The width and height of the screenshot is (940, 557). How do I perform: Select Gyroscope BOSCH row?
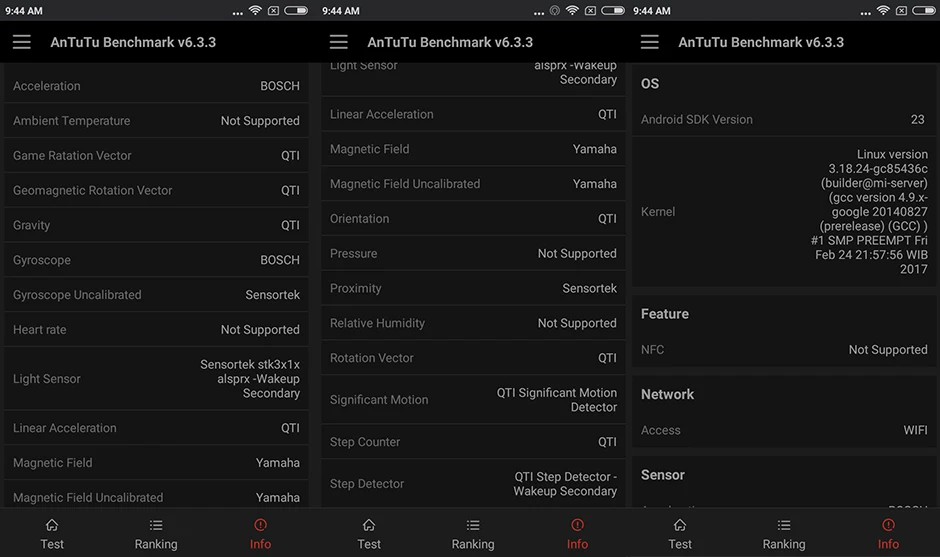[156, 260]
